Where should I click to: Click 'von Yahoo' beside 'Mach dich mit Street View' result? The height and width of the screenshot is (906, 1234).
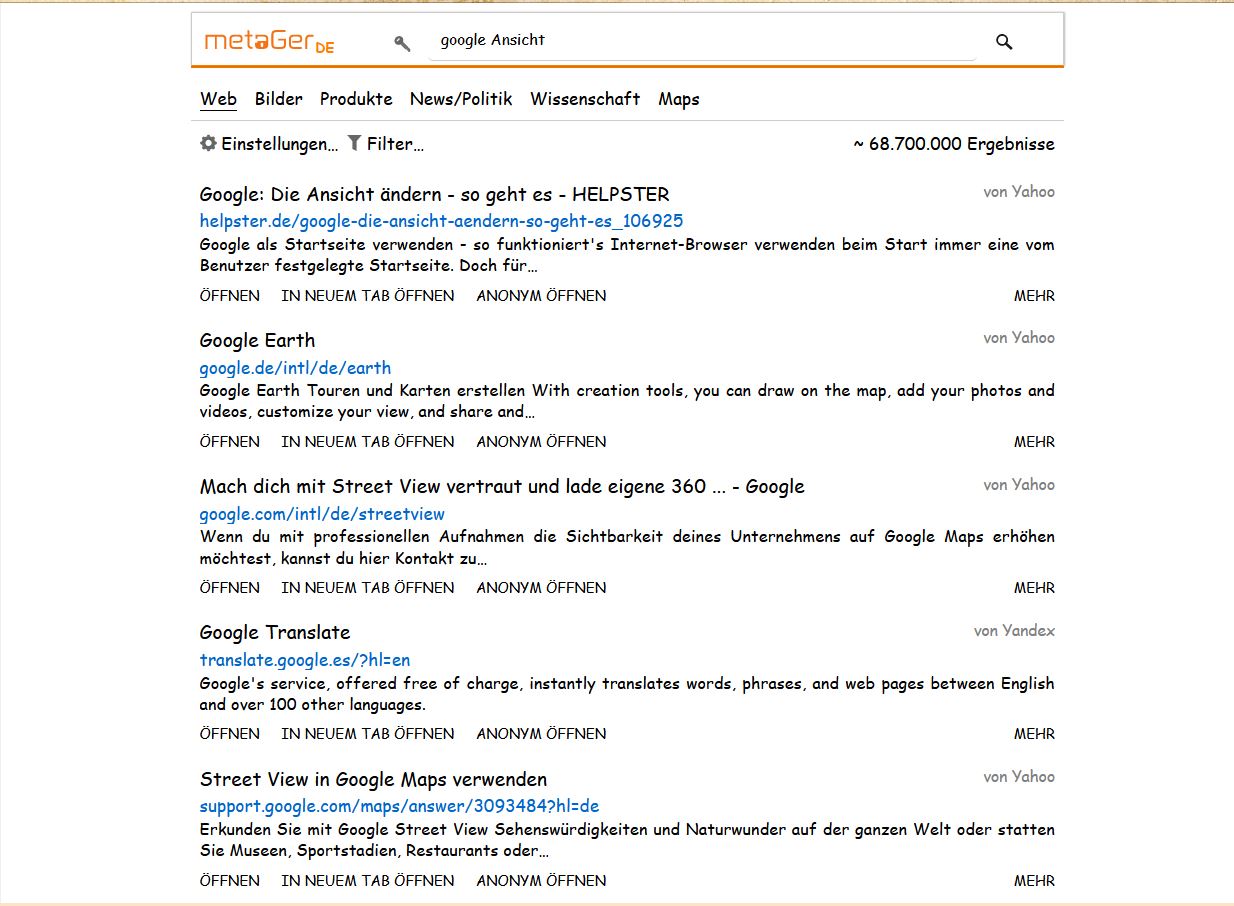click(x=1019, y=485)
